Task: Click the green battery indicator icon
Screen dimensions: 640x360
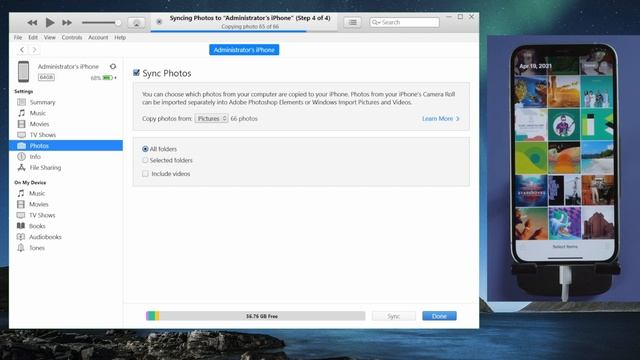Action: [107, 78]
